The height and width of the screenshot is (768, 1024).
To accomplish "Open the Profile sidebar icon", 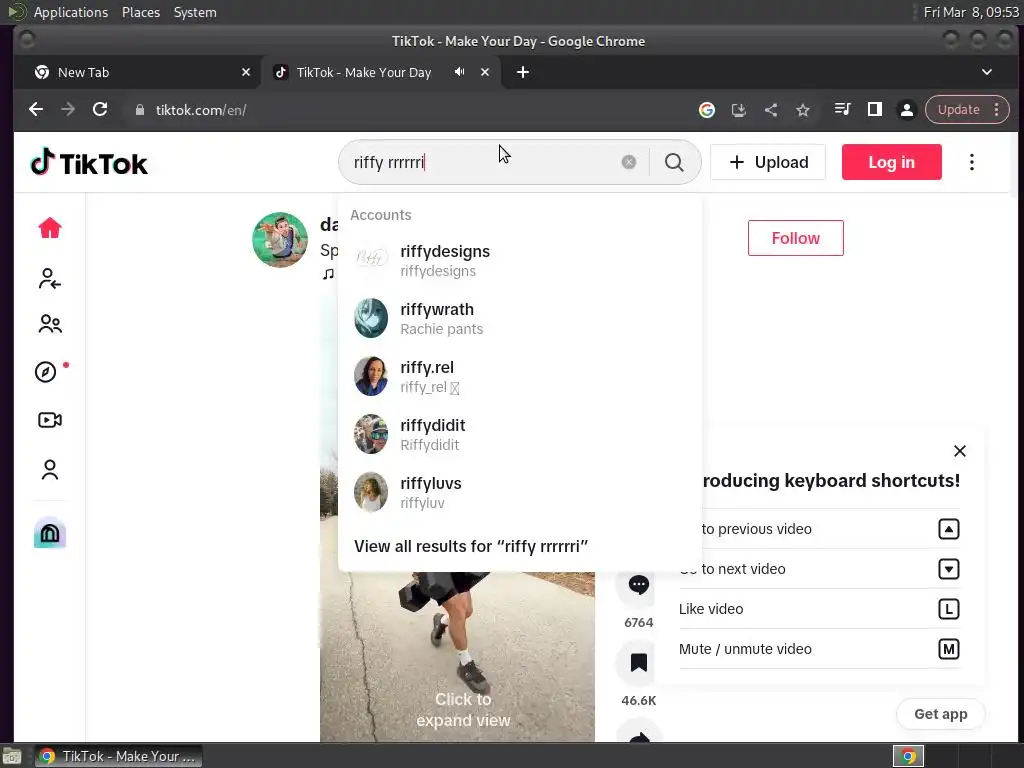I will click(50, 470).
